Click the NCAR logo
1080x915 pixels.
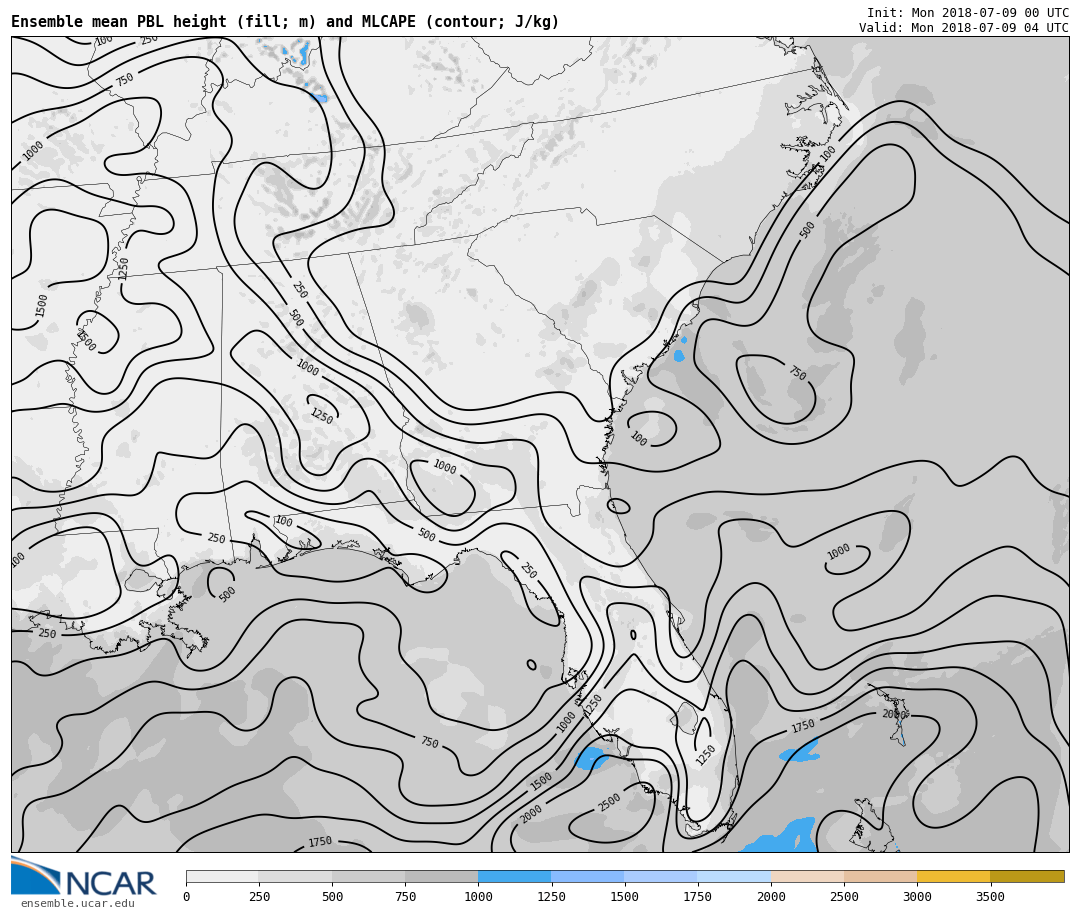(x=84, y=876)
